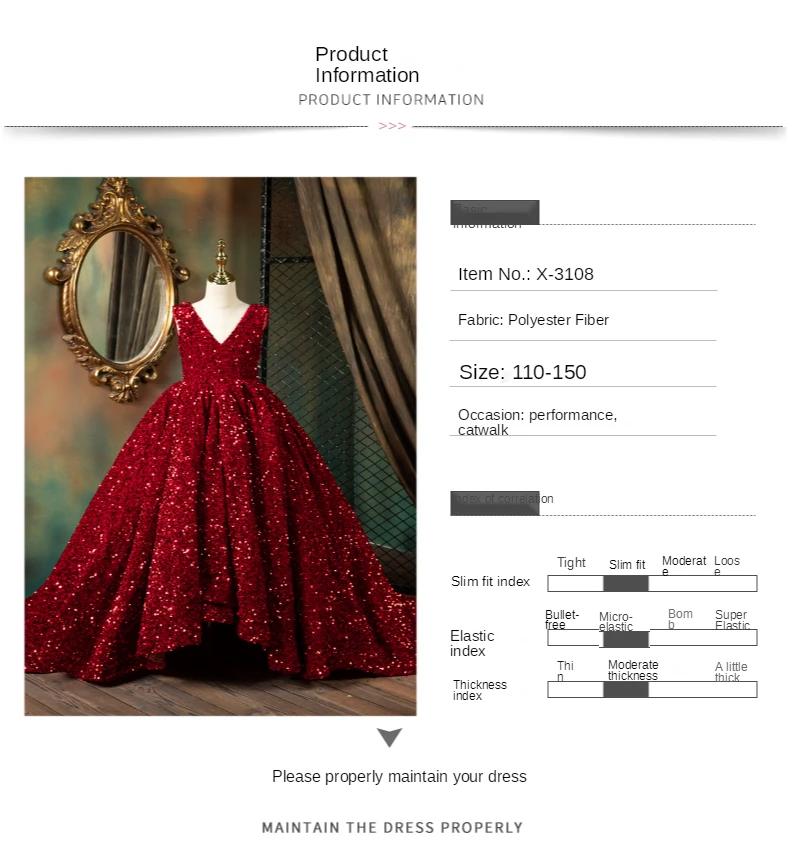Click MAINTAIN THE DRESS PROPERLY heading

pos(392,827)
